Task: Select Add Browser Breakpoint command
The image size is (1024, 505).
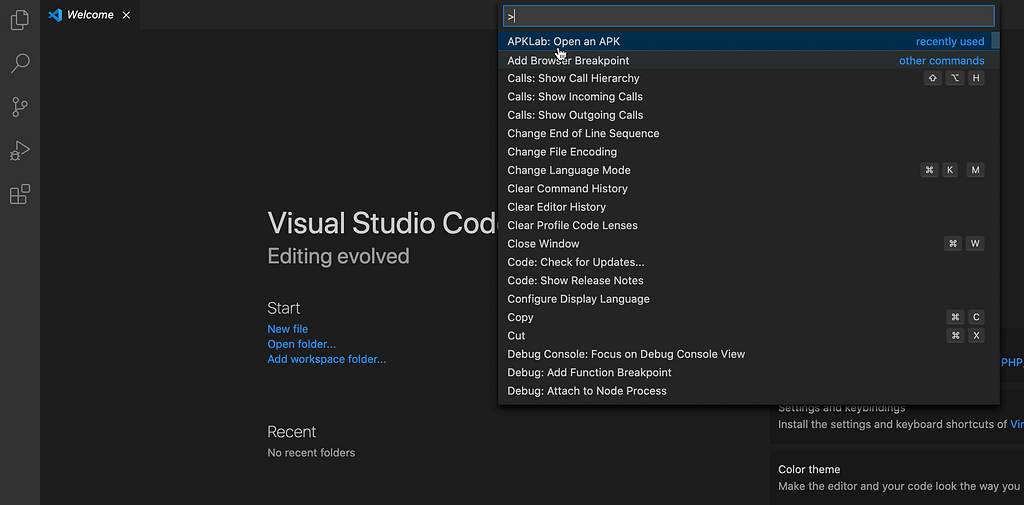Action: coord(568,61)
